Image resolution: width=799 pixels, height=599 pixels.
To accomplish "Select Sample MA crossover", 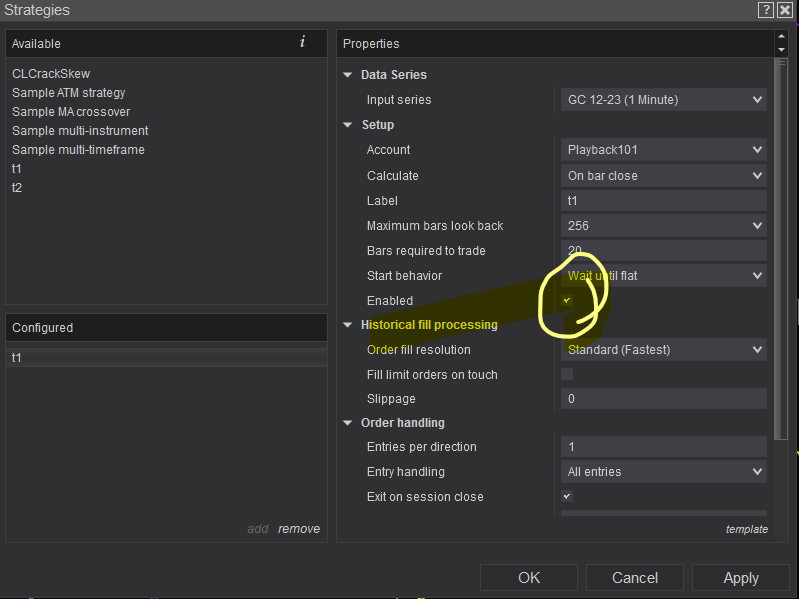I will [71, 112].
